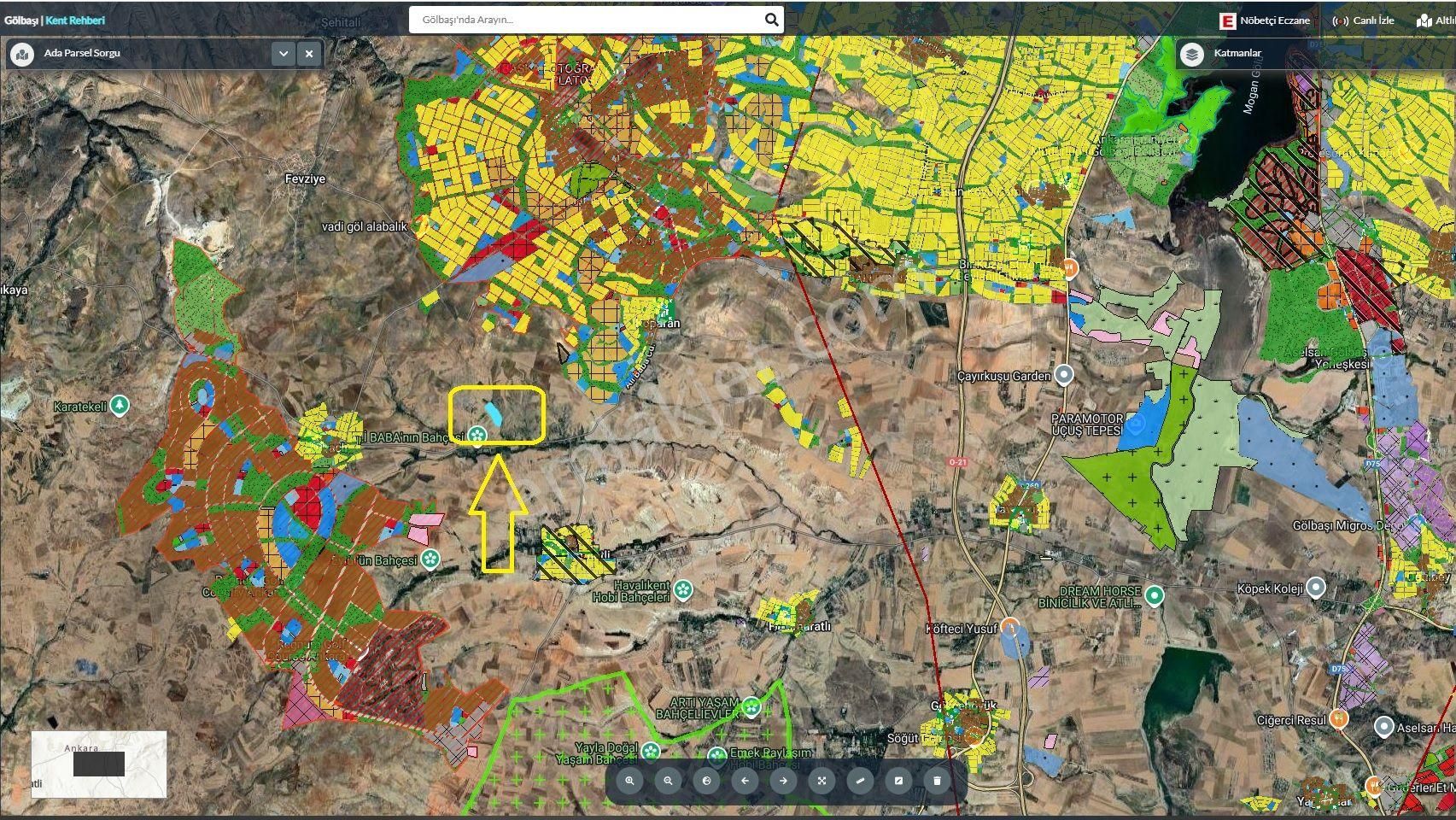Click the Altlık map icon at top right

pos(1423,20)
